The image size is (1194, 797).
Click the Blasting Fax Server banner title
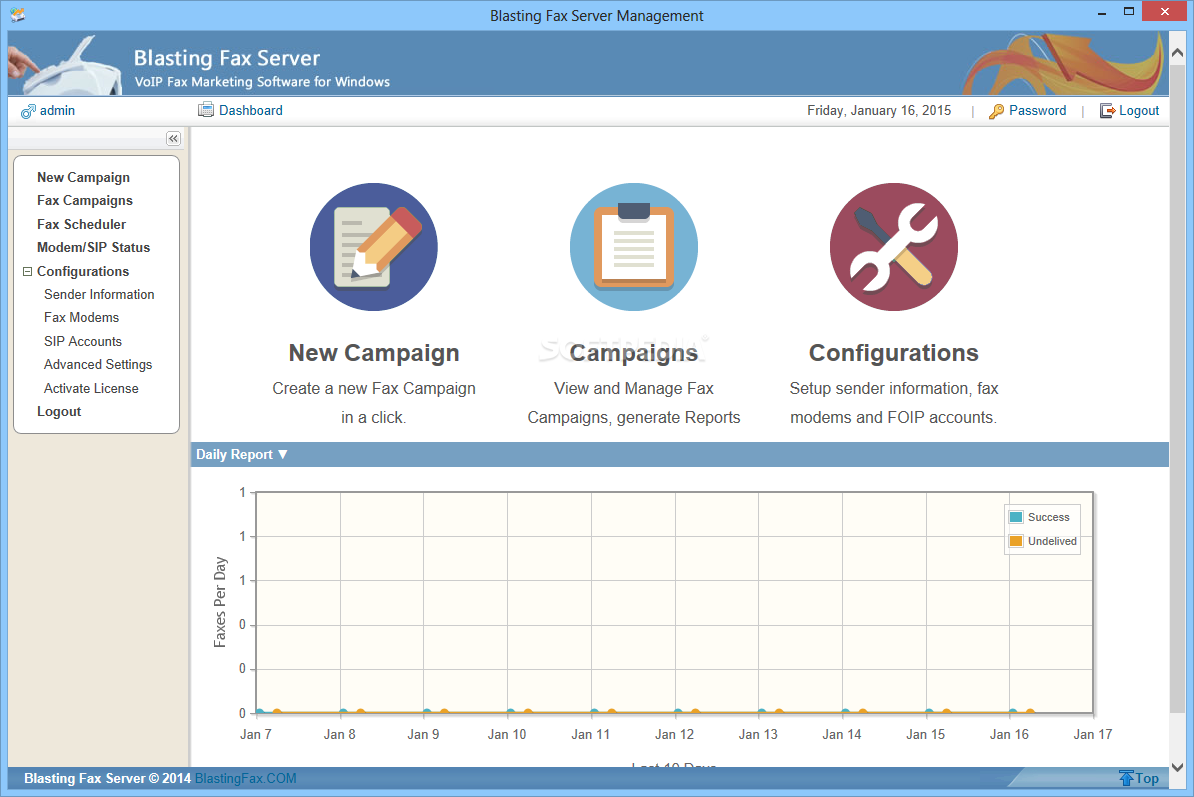(x=227, y=59)
